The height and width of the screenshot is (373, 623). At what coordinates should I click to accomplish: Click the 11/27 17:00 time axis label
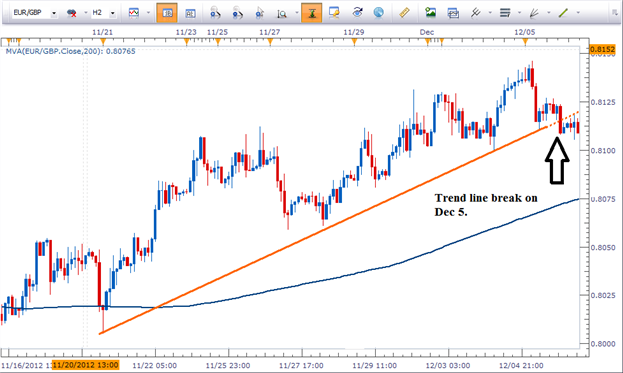pos(301,365)
